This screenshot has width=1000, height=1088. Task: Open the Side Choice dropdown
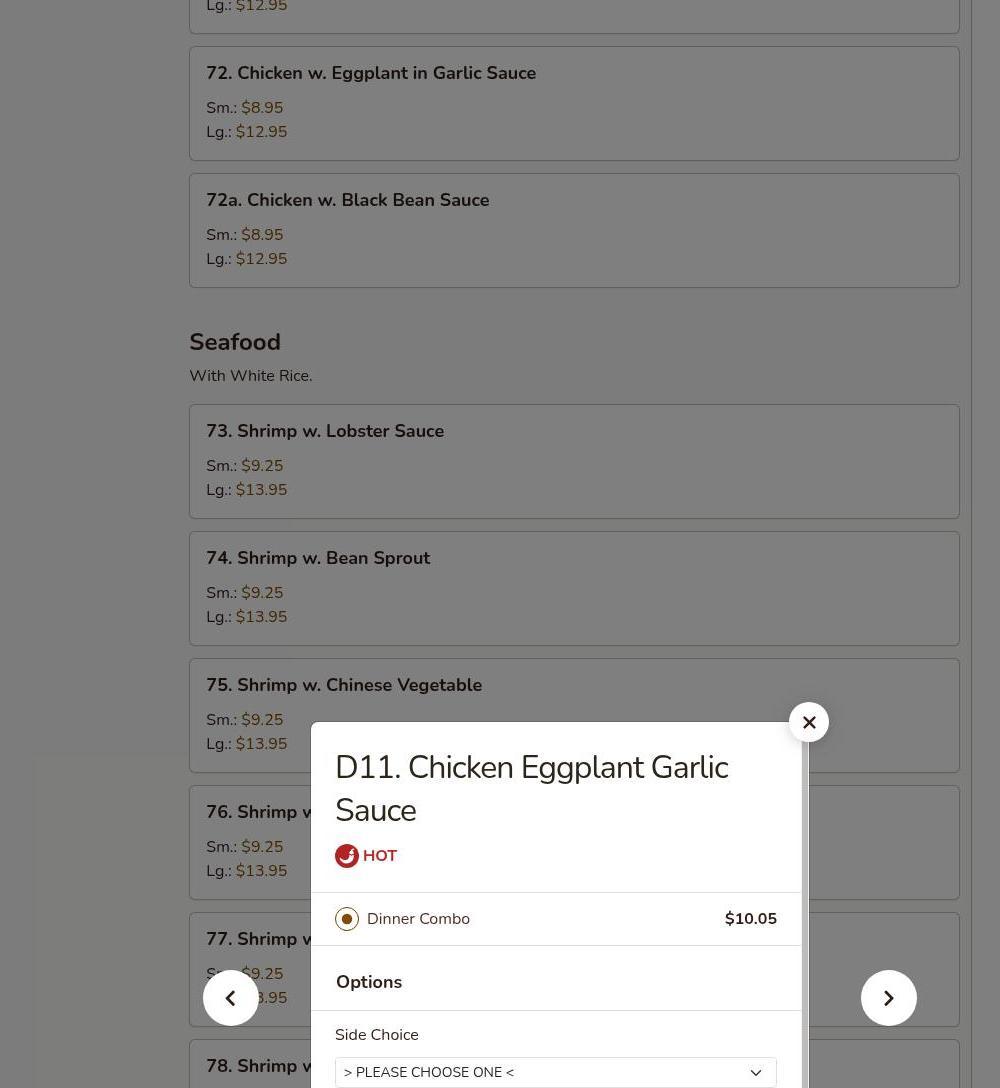click(555, 1072)
